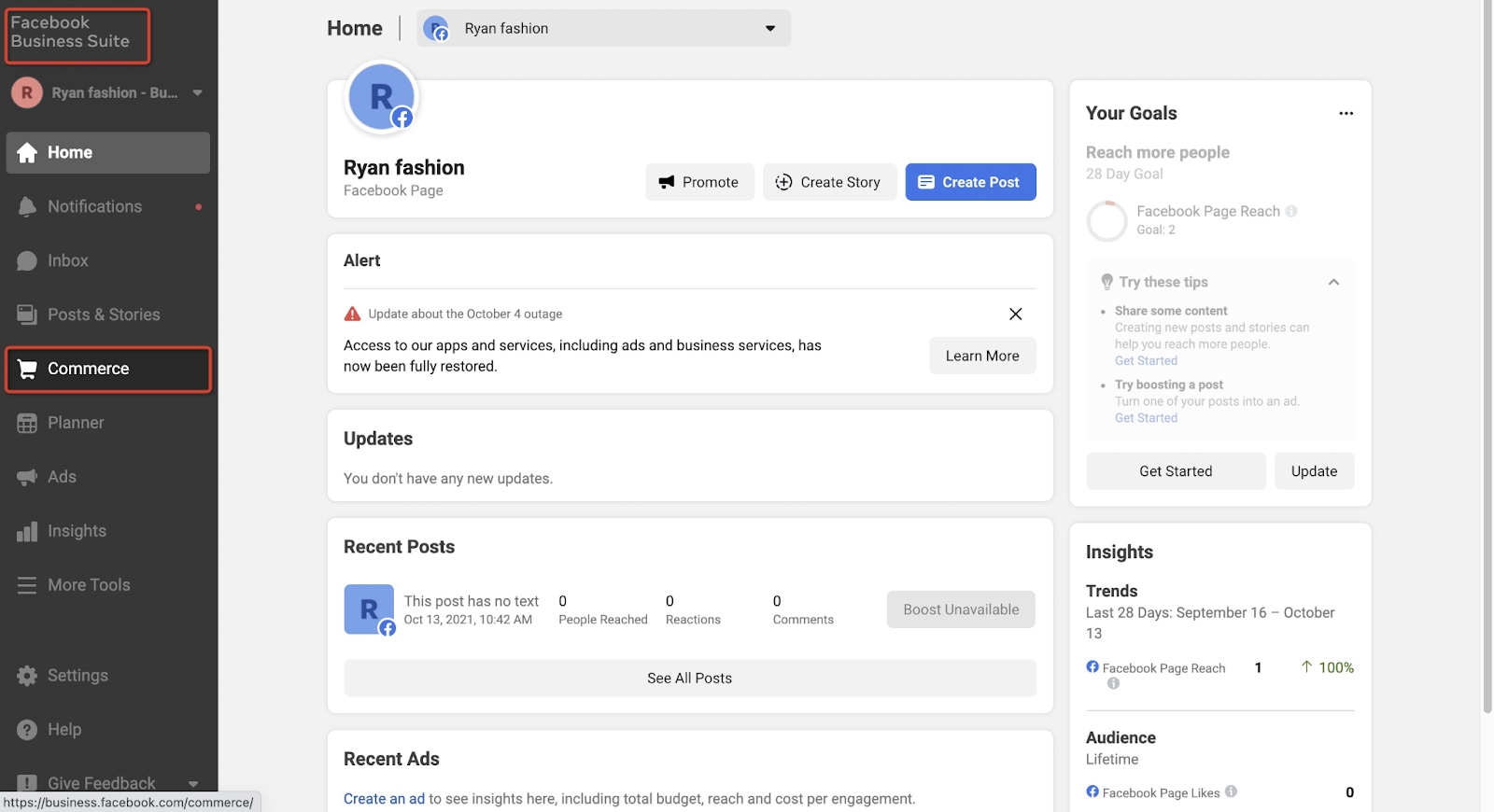
Task: Open the Planner section
Action: pos(108,424)
